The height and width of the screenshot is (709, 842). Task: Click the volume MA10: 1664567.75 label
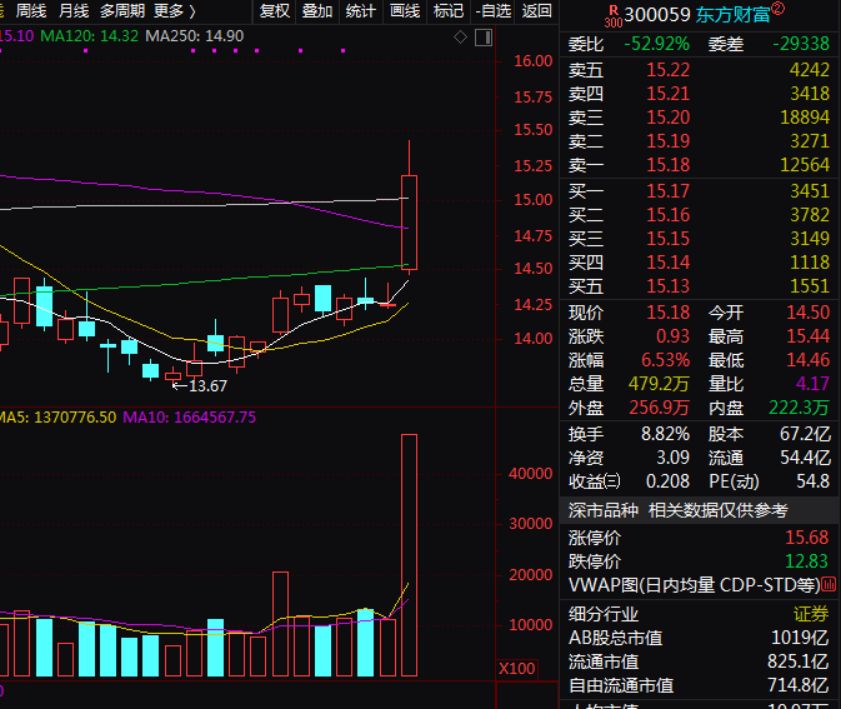189,417
